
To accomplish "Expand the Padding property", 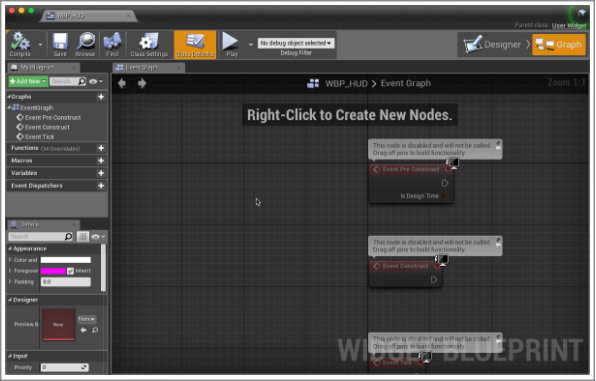I will [10, 282].
